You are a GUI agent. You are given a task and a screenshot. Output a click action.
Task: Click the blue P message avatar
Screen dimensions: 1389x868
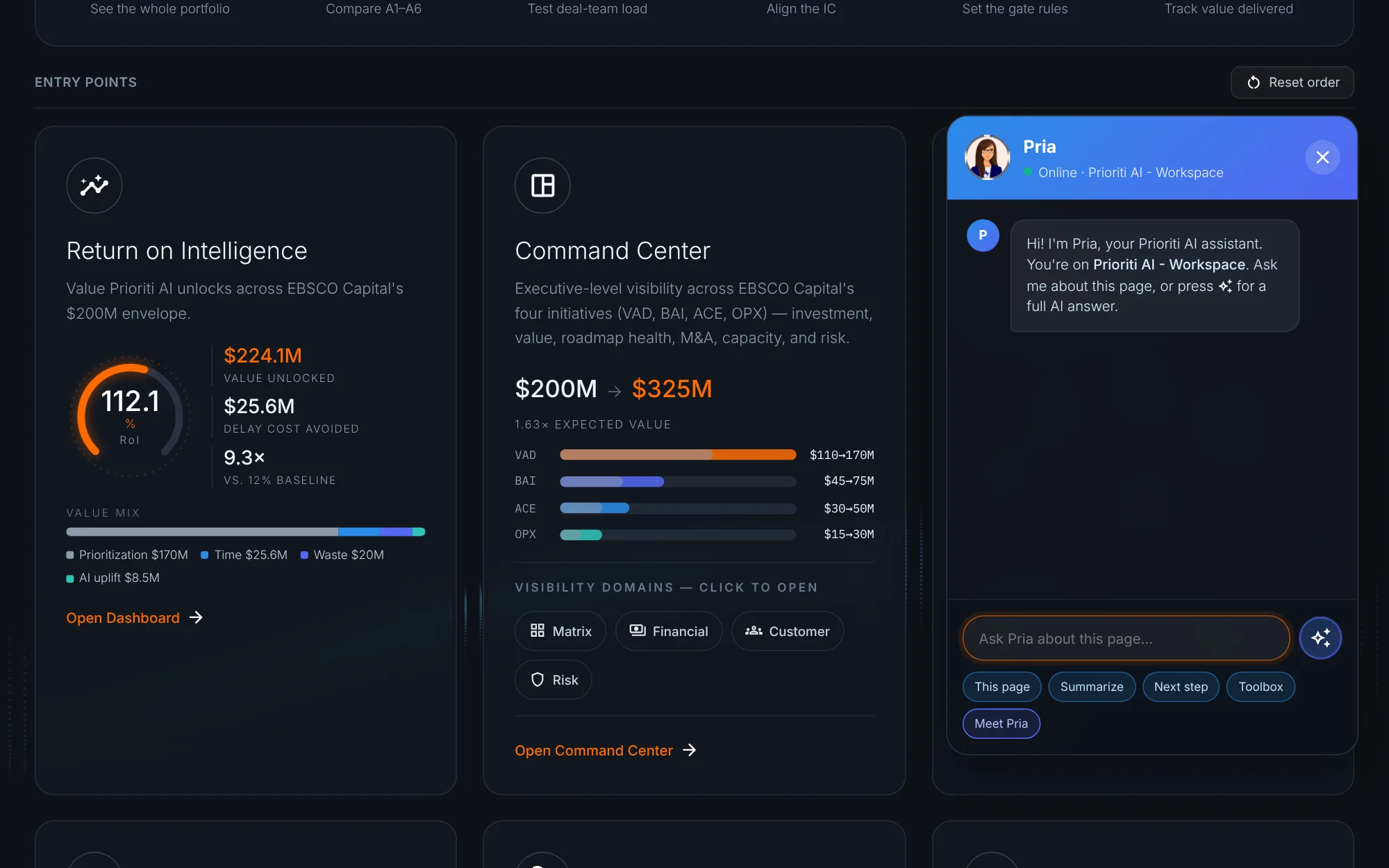pyautogui.click(x=983, y=235)
